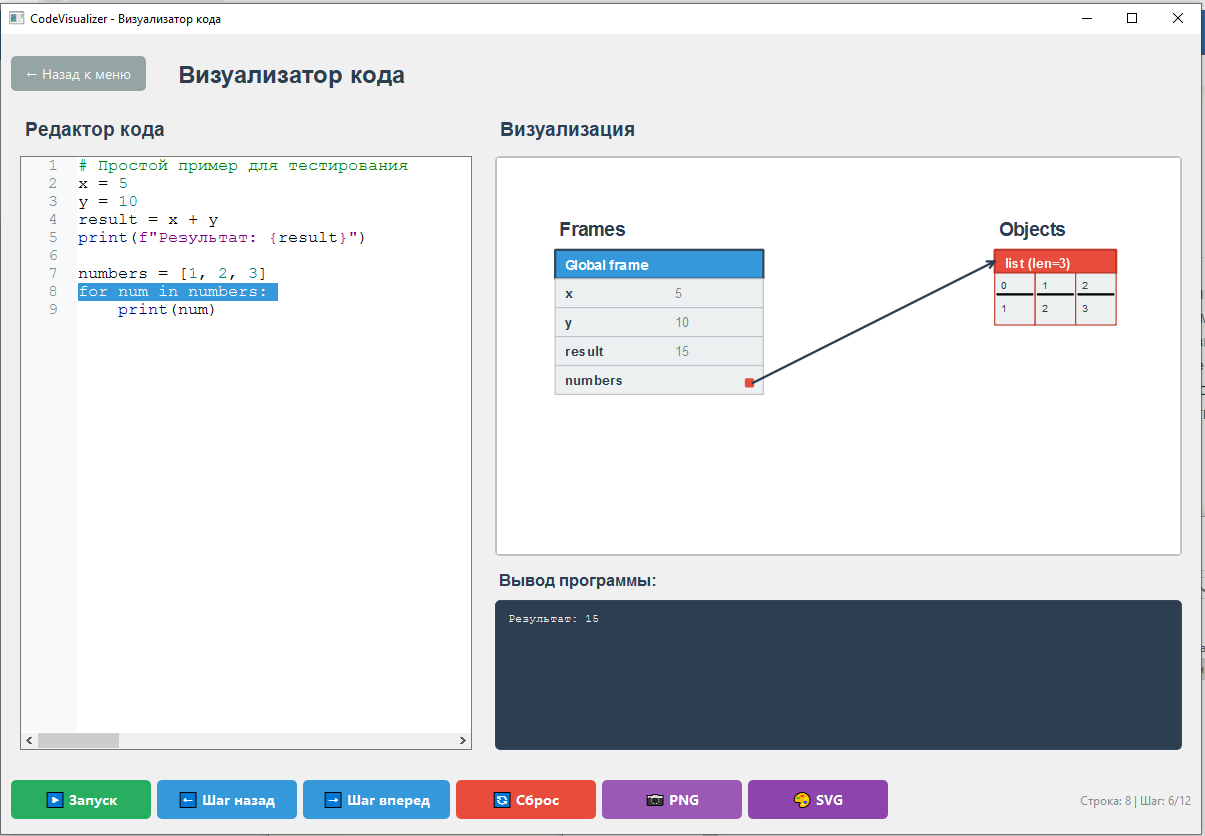Click the CodeVisualizer app icon in title bar
The height and width of the screenshot is (836, 1205).
(16, 18)
